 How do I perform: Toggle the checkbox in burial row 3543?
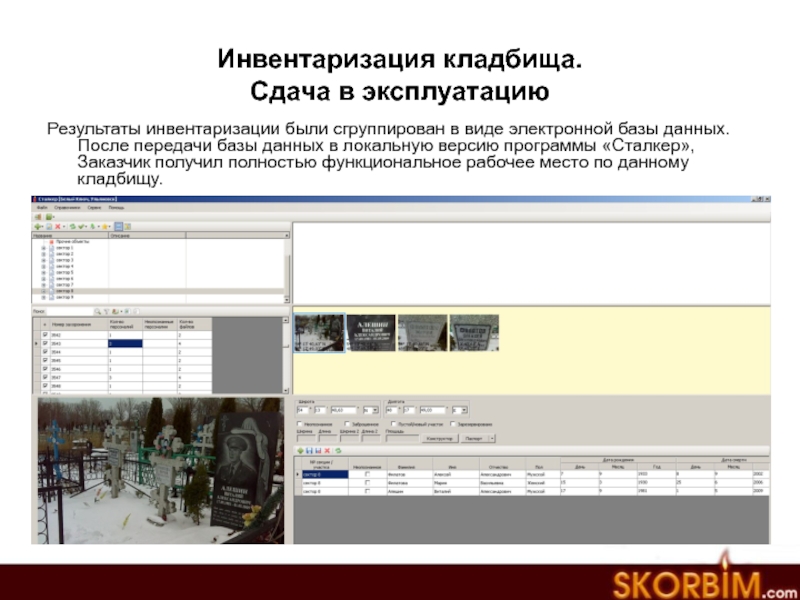coord(45,343)
